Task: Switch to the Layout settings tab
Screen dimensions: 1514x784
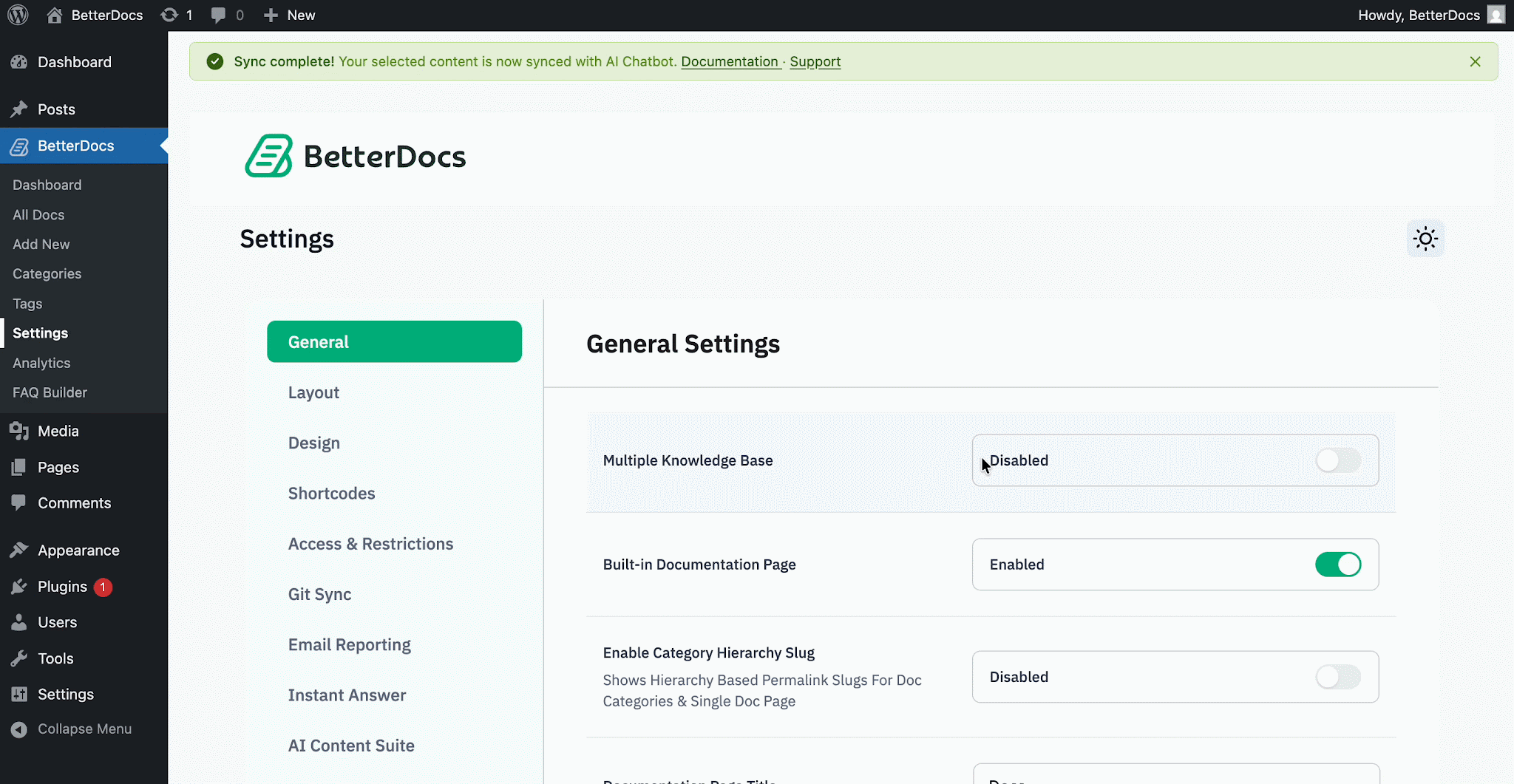Action: [x=313, y=392]
